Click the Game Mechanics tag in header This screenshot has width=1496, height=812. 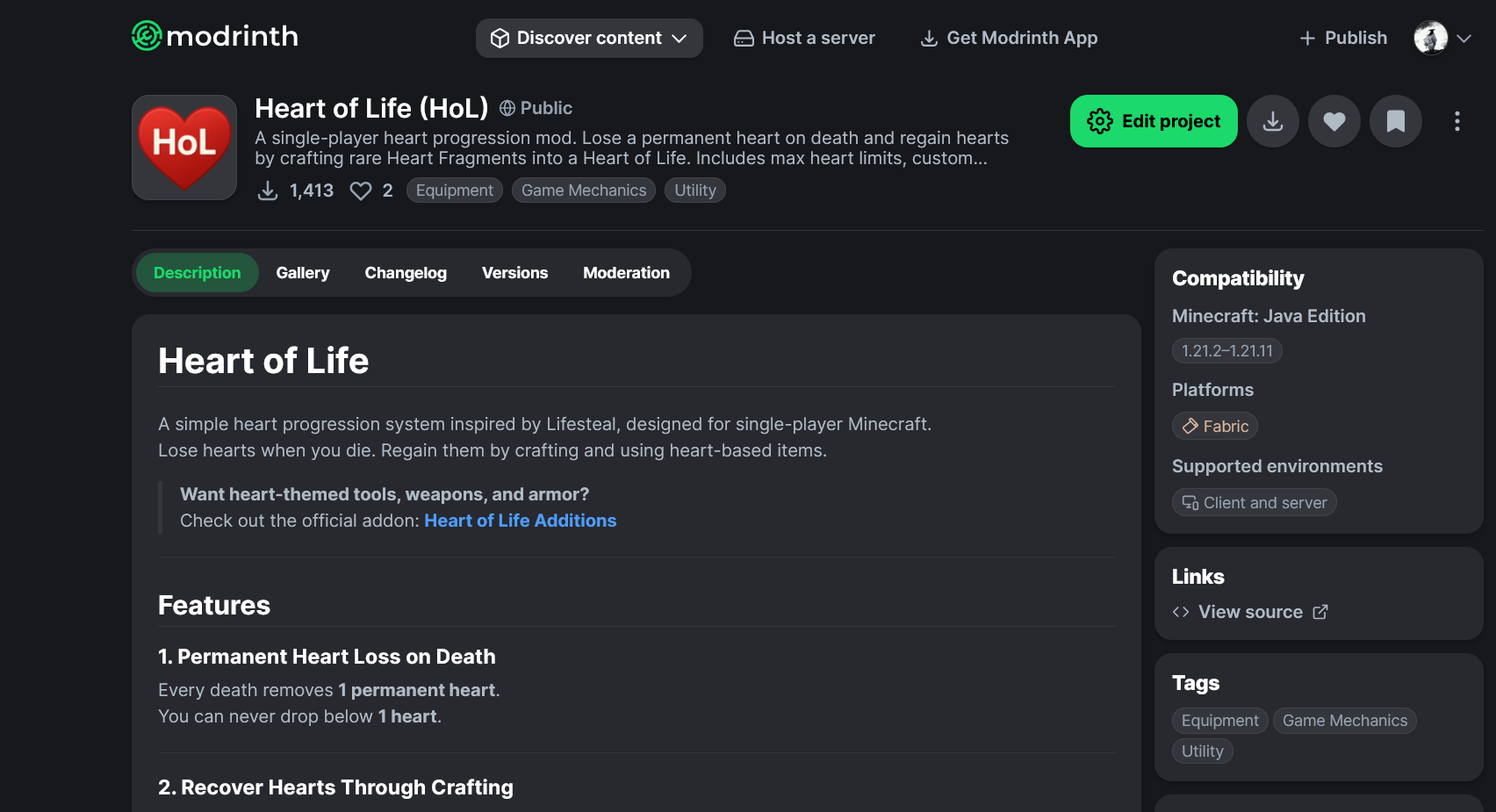coord(584,190)
